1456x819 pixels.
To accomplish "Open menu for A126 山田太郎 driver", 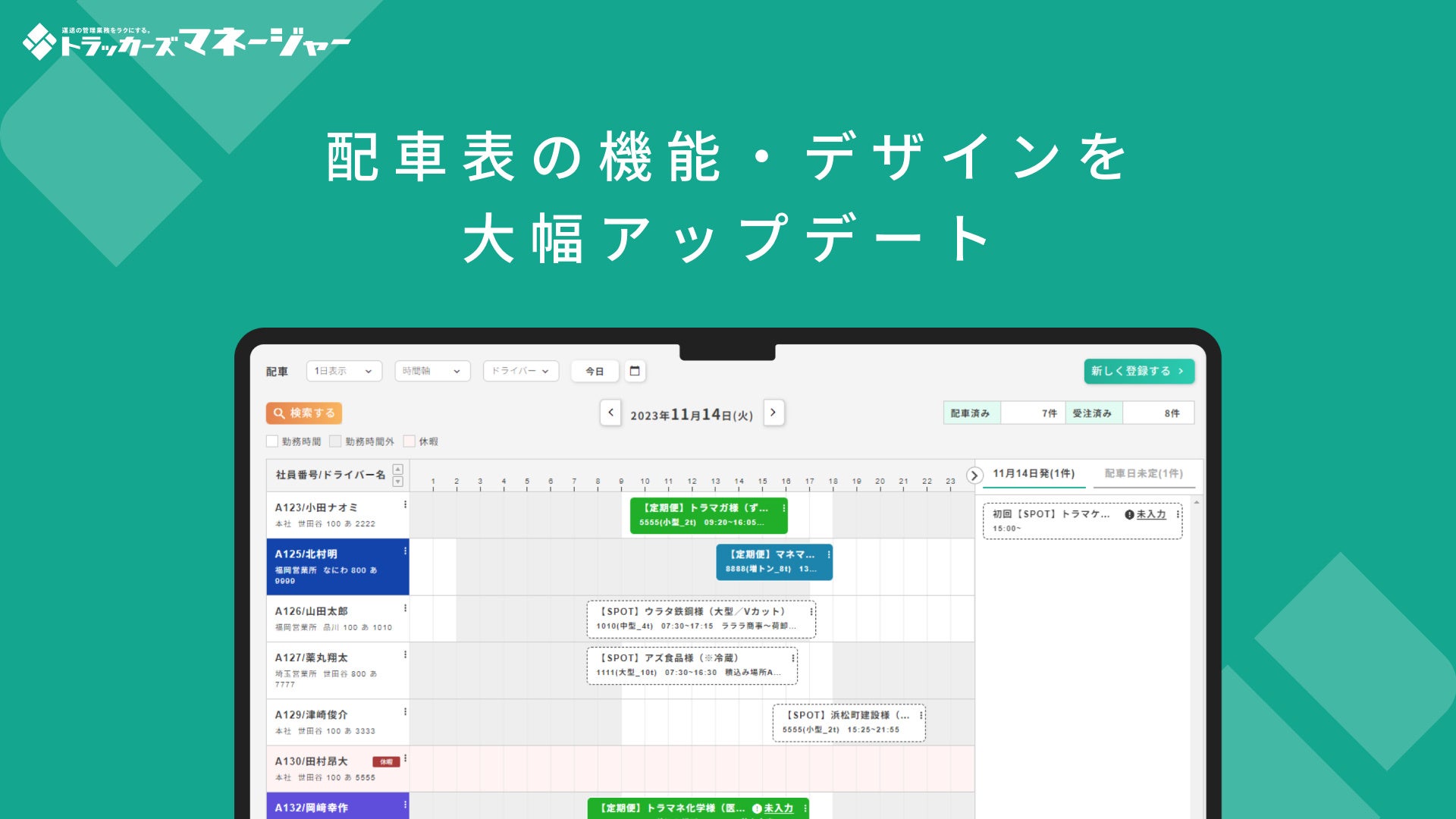I will [x=405, y=608].
